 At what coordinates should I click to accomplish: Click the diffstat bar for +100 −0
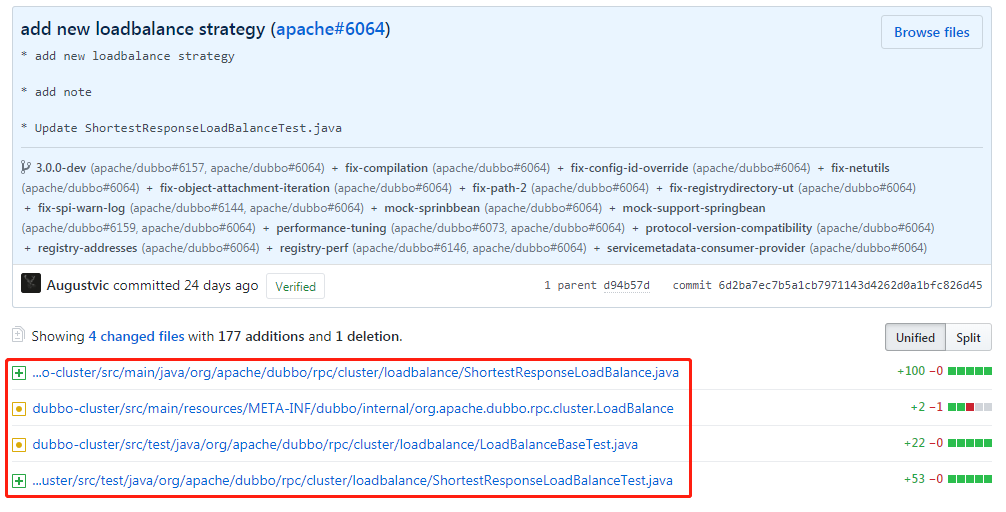(x=970, y=371)
